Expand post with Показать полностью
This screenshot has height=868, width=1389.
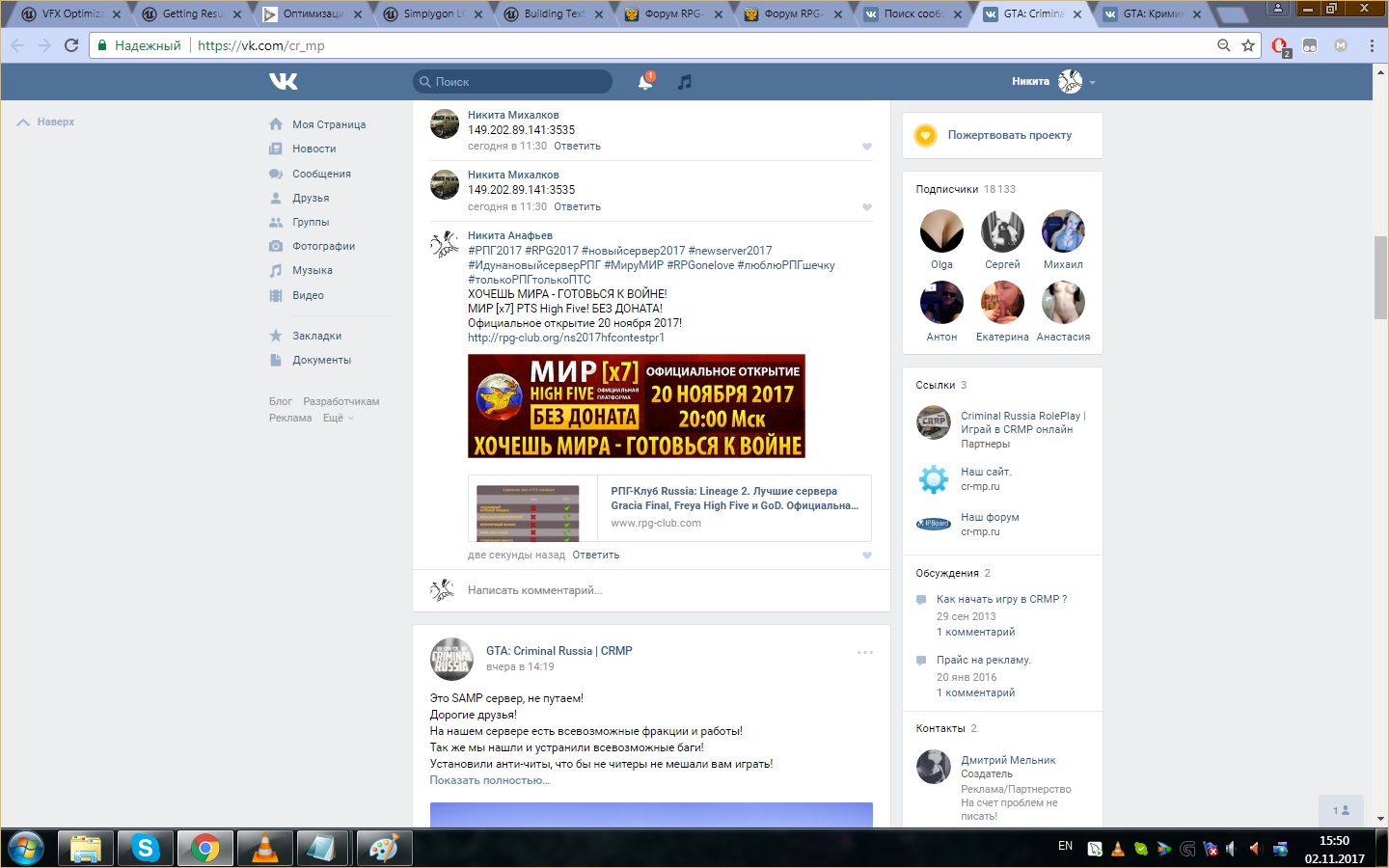[489, 780]
